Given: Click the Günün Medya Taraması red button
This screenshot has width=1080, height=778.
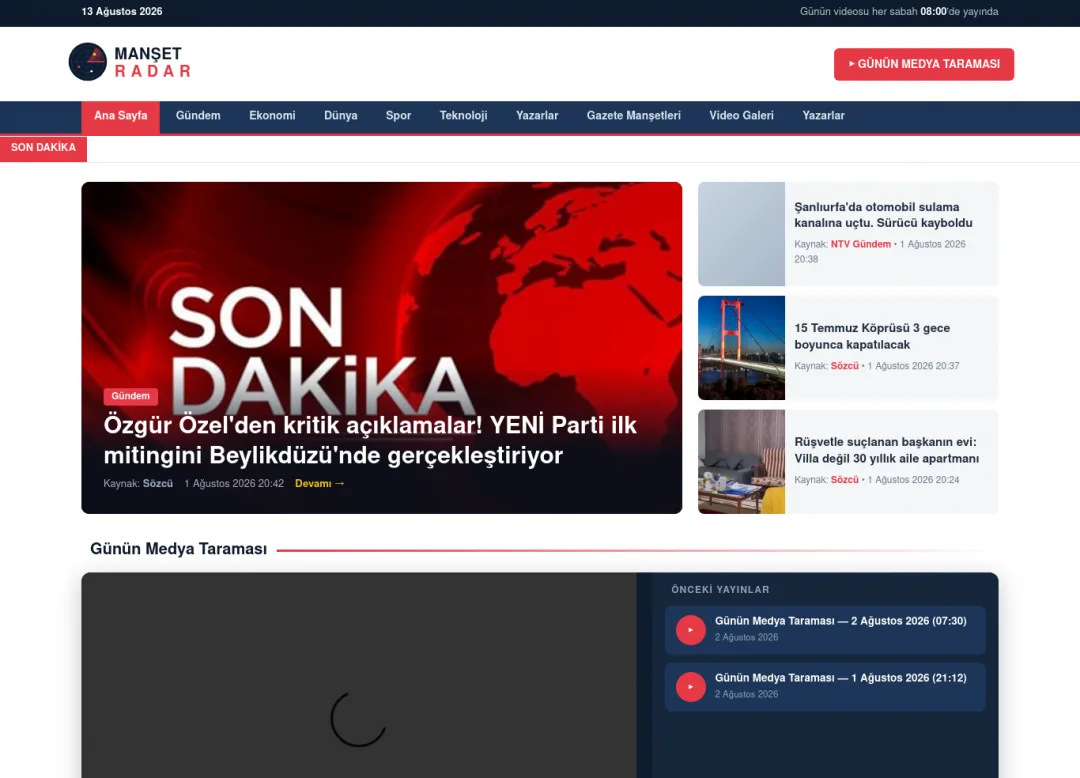Looking at the screenshot, I should (924, 64).
